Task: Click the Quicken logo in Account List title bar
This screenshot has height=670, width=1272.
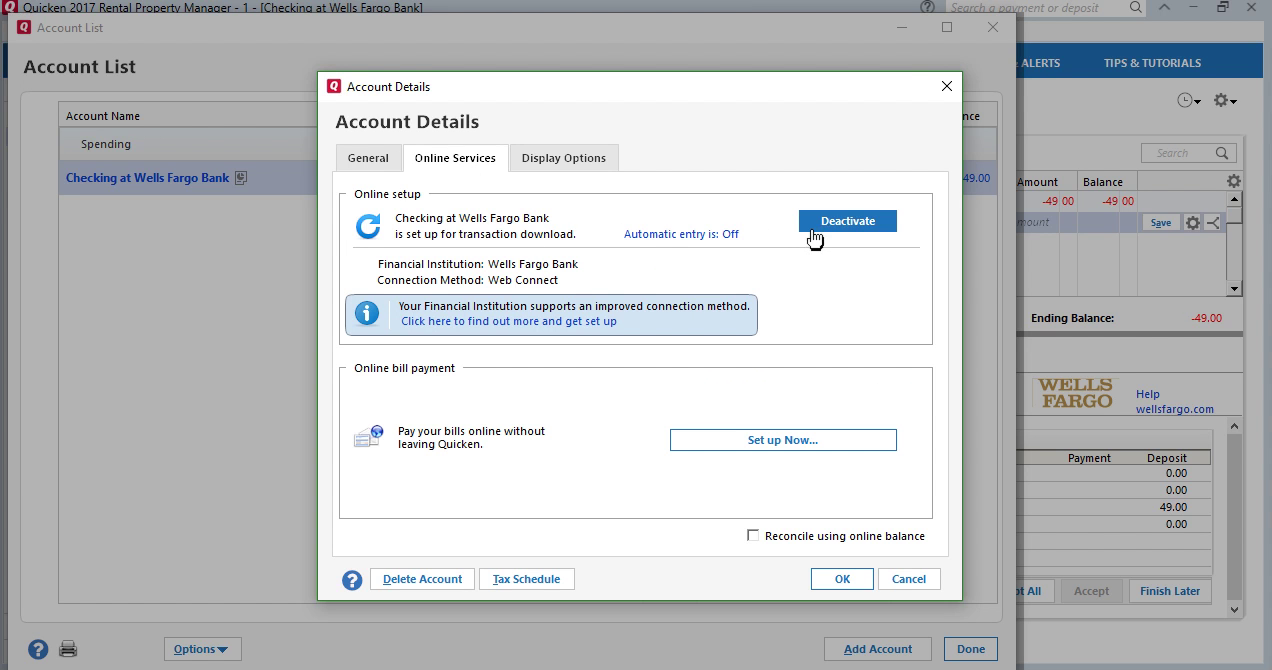Action: [24, 28]
